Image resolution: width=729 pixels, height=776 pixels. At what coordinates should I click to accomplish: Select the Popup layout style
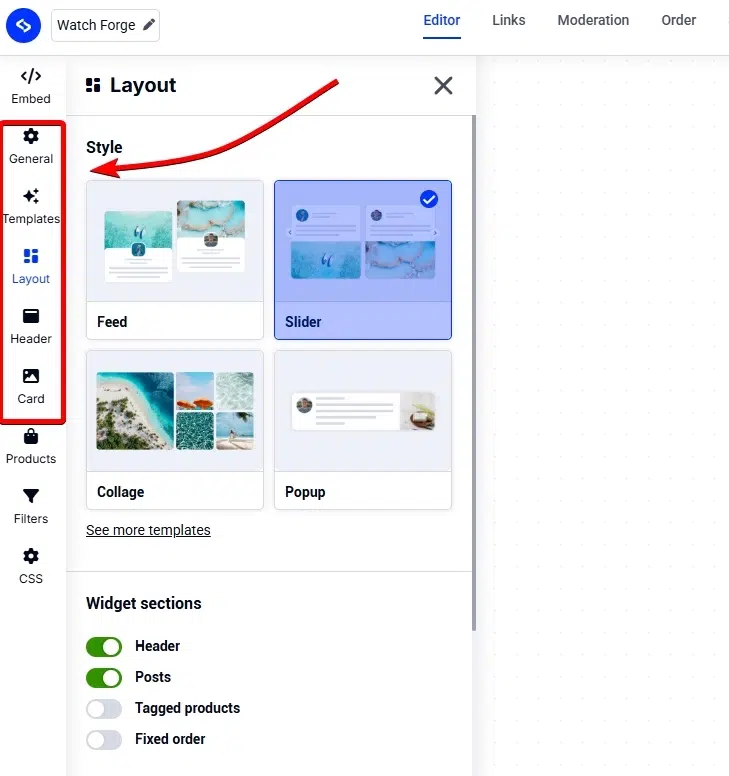point(363,430)
